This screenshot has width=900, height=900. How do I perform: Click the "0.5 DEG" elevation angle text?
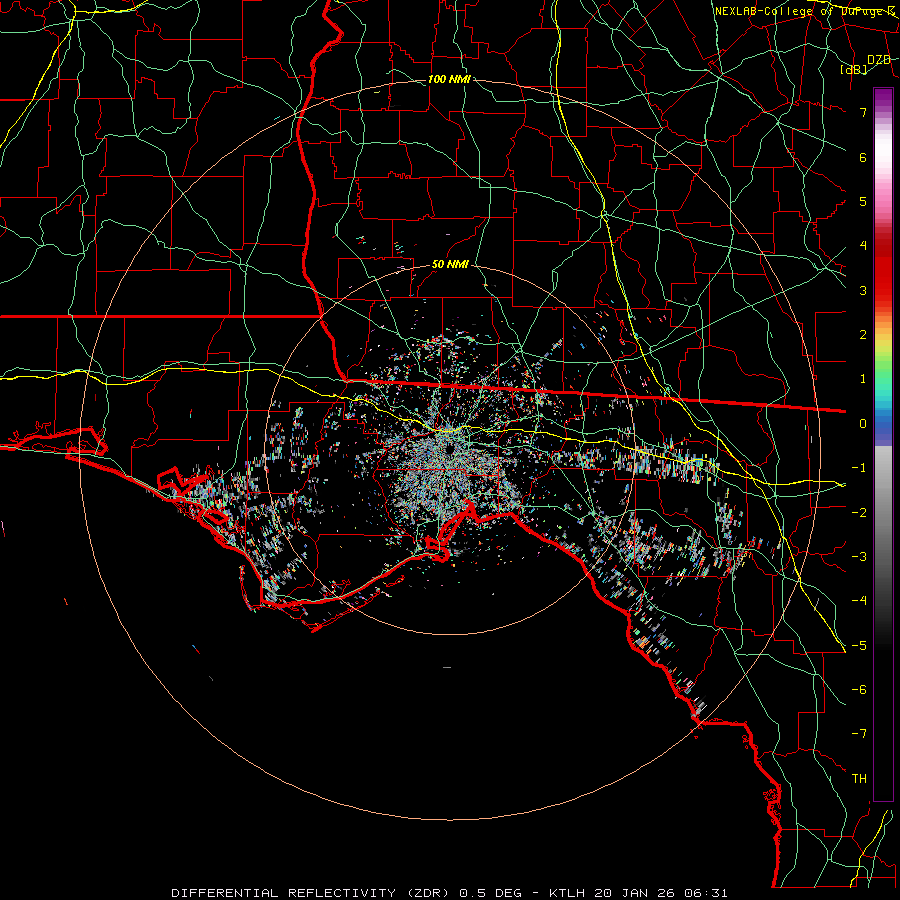490,893
